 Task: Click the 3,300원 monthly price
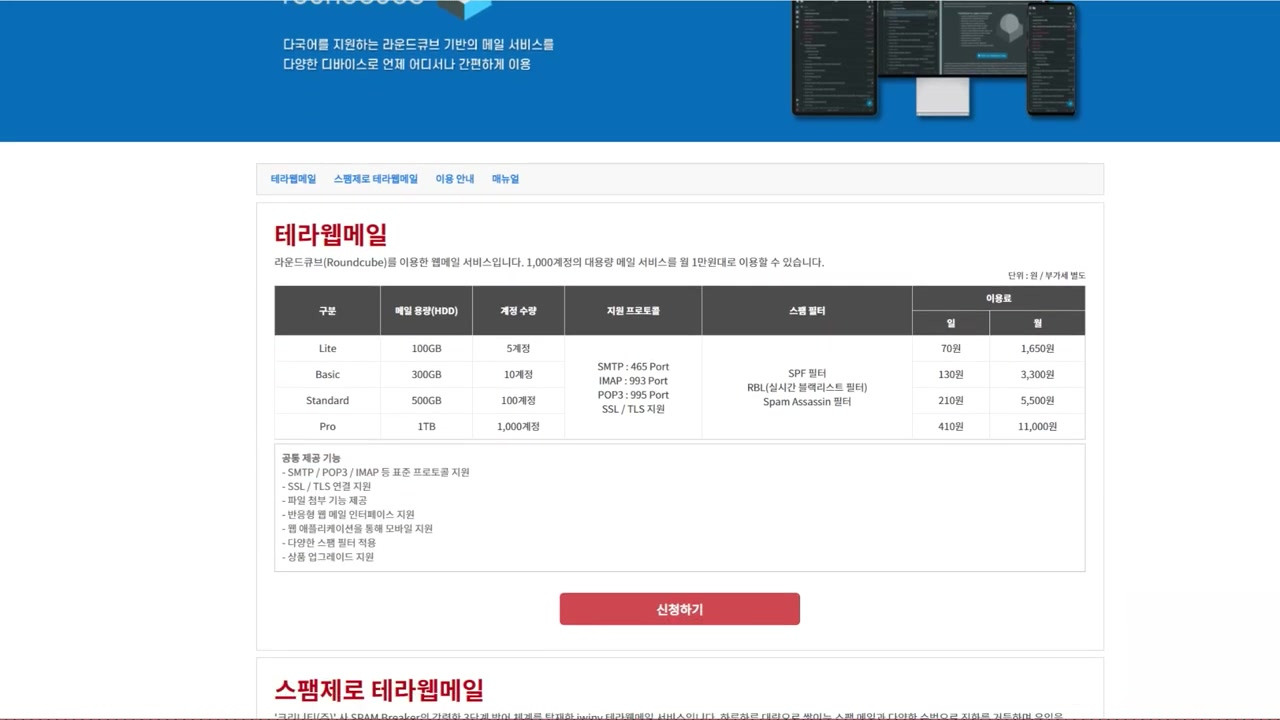[x=1038, y=374]
